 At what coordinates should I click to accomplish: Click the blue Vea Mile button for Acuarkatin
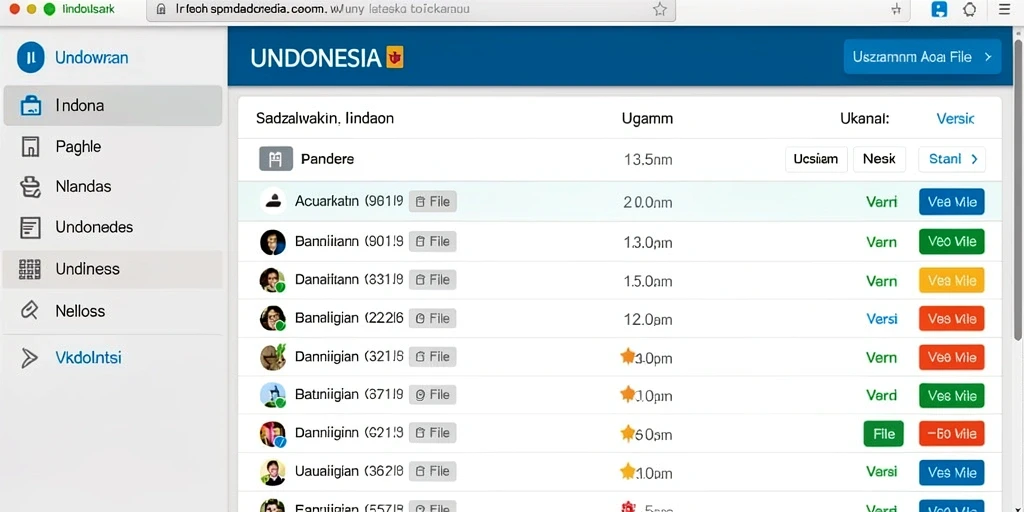pos(952,202)
